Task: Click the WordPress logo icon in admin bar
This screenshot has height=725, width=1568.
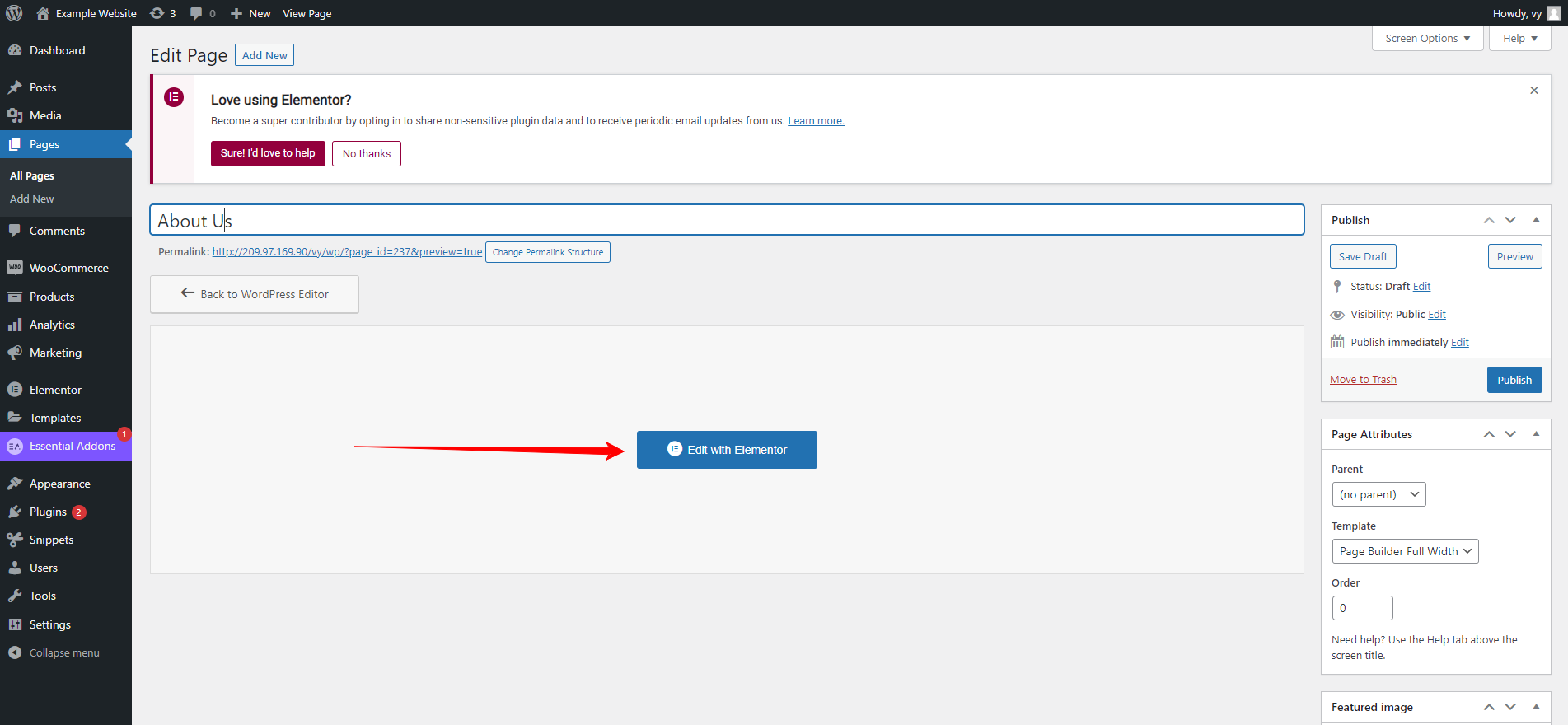Action: 14,13
